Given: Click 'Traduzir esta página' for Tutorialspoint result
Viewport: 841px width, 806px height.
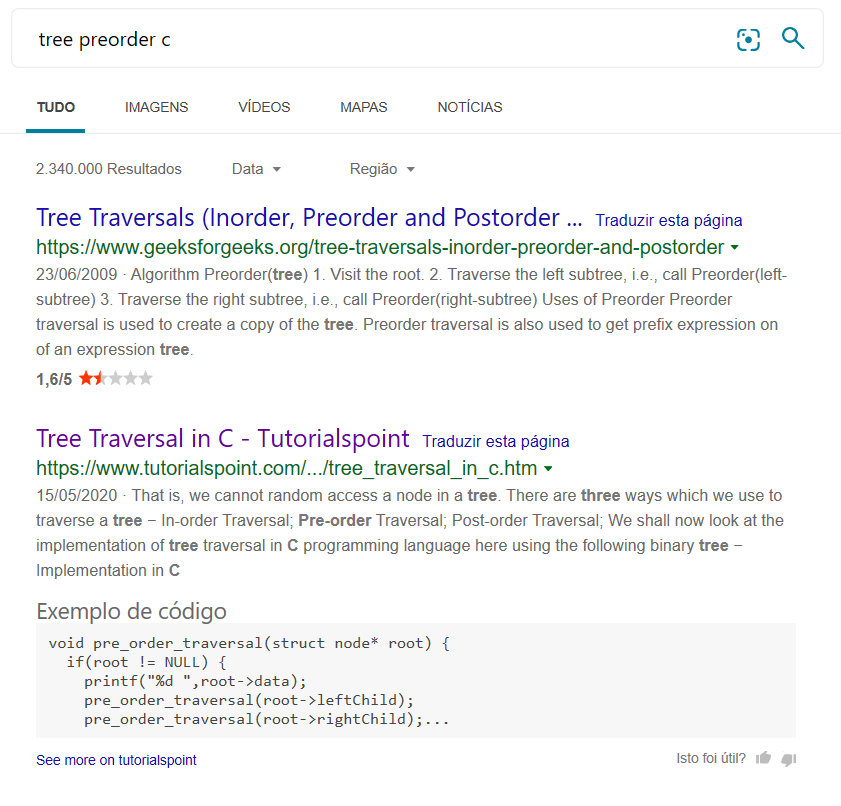Looking at the screenshot, I should tap(496, 441).
